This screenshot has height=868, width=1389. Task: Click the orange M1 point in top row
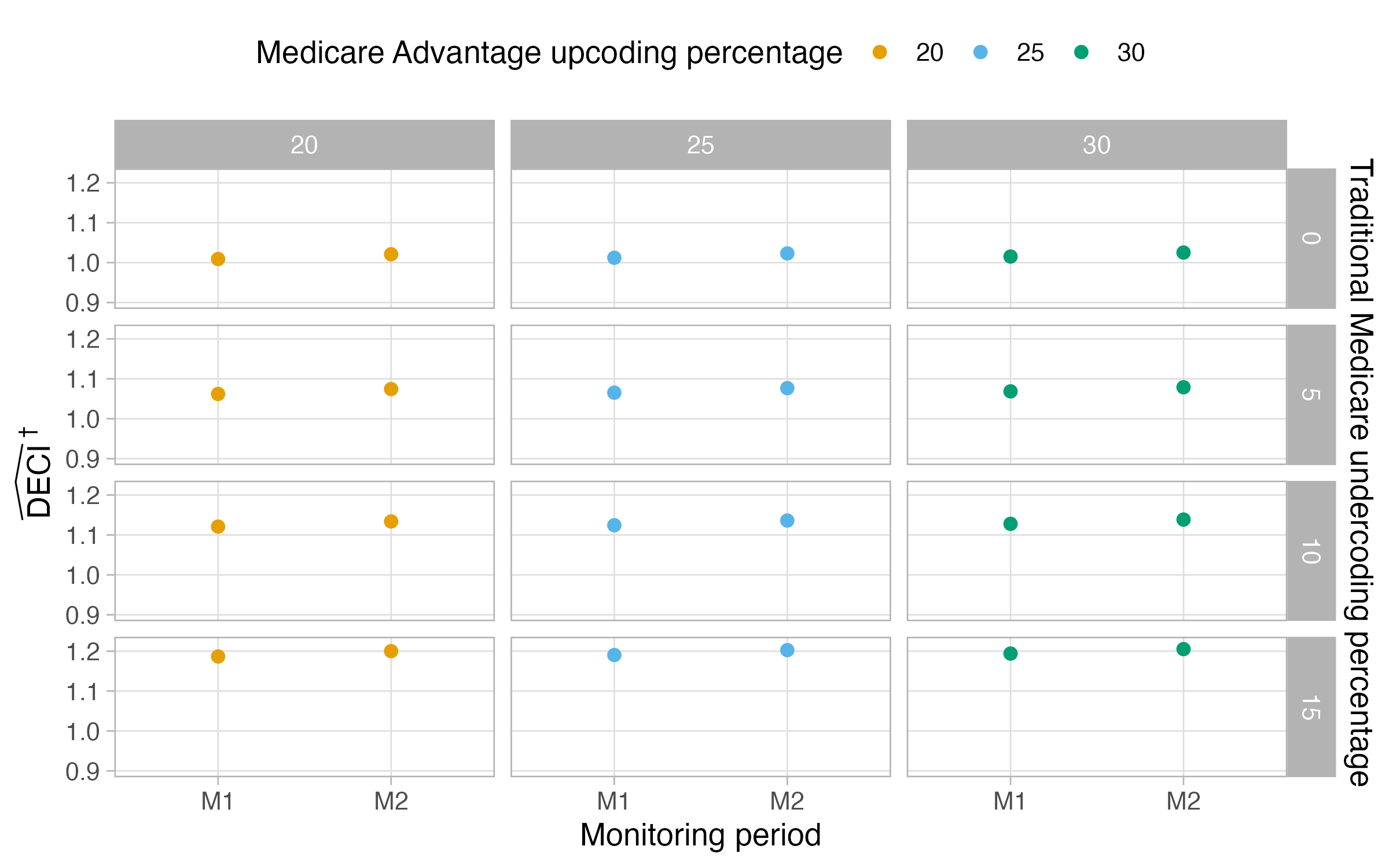coord(218,259)
